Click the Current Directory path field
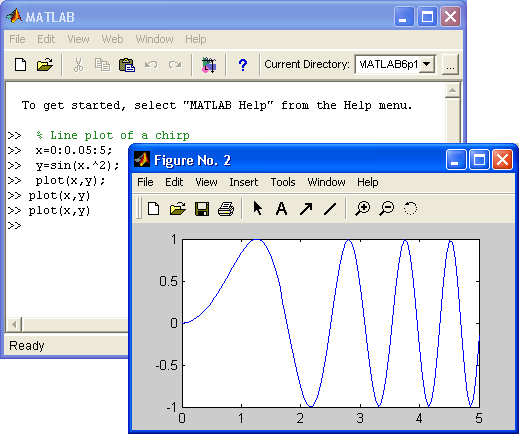Screen dimensions: 519x434 click(388, 64)
